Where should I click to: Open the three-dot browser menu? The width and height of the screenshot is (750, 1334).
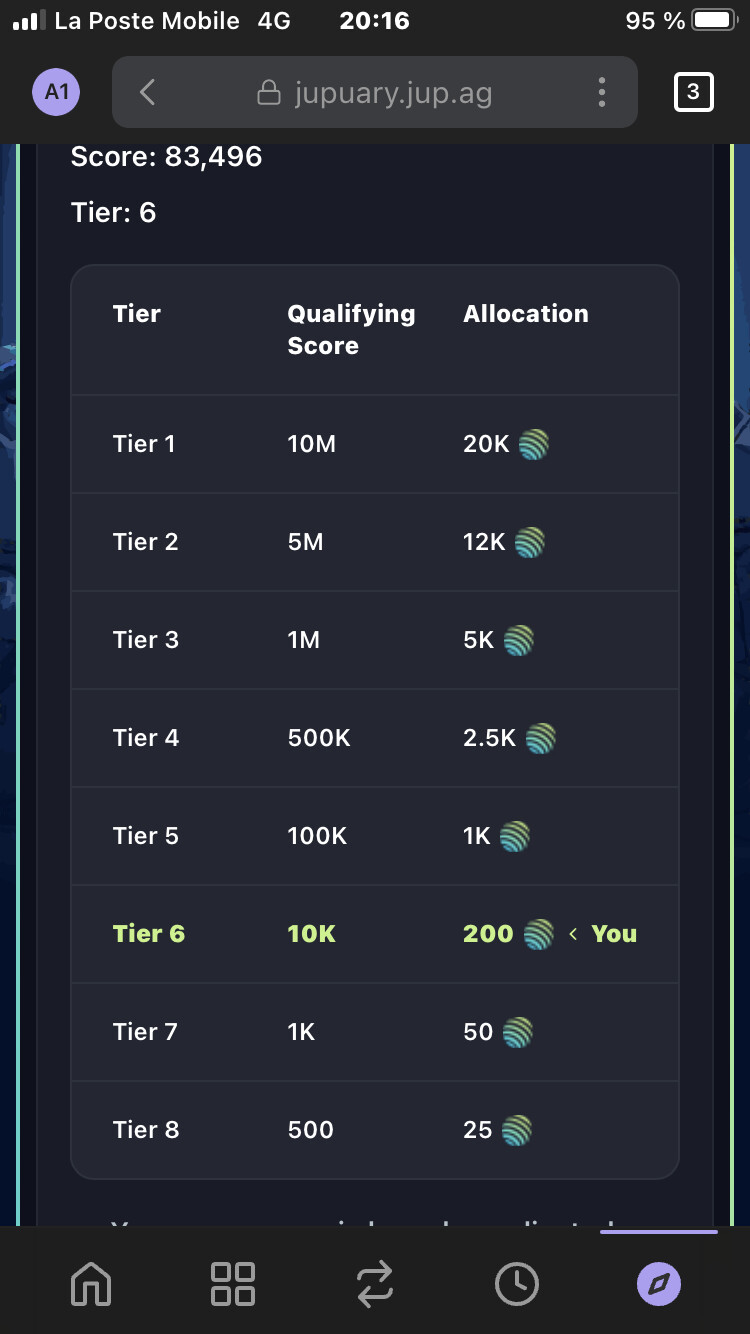pos(601,92)
